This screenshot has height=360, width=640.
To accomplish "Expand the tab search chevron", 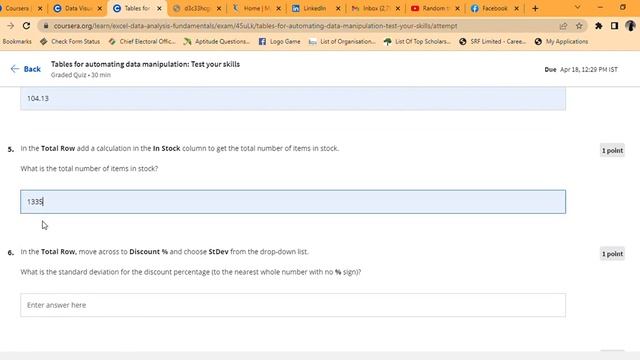I will (577, 7).
